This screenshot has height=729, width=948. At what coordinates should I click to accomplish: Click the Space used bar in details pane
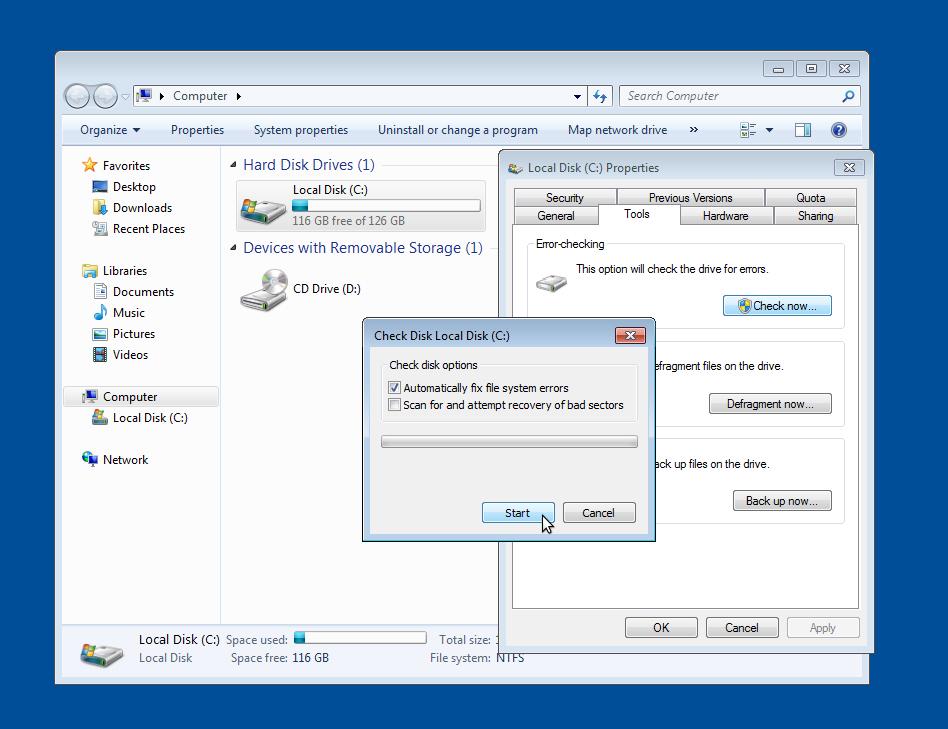(360, 638)
